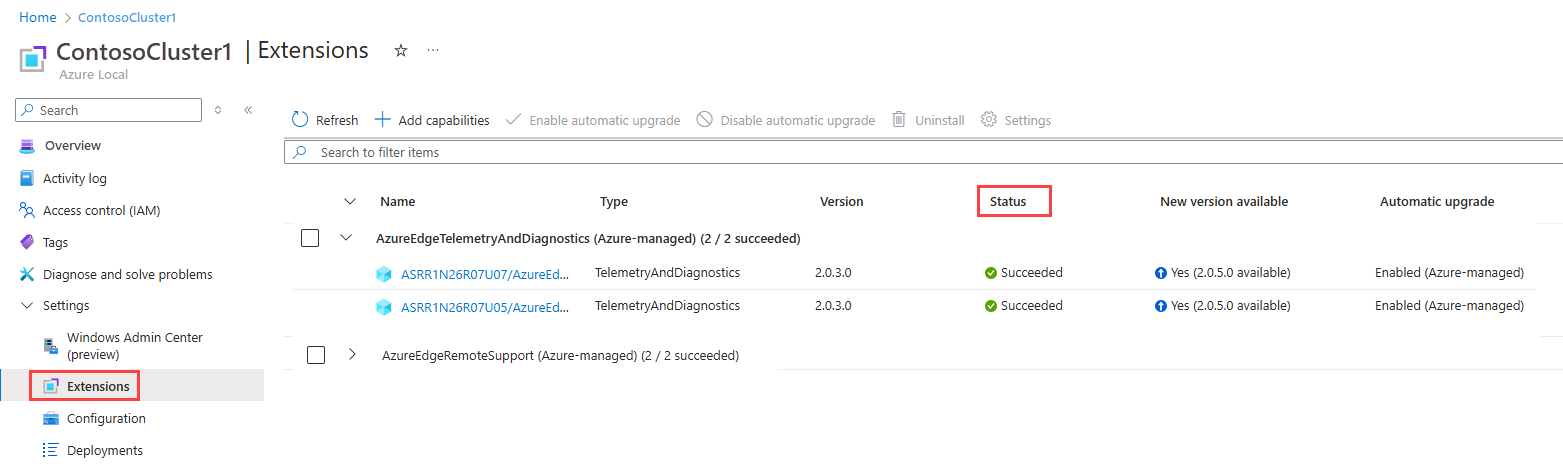This screenshot has width=1563, height=471.
Task: Click the collapse-all chevron in the table header
Action: pyautogui.click(x=350, y=202)
